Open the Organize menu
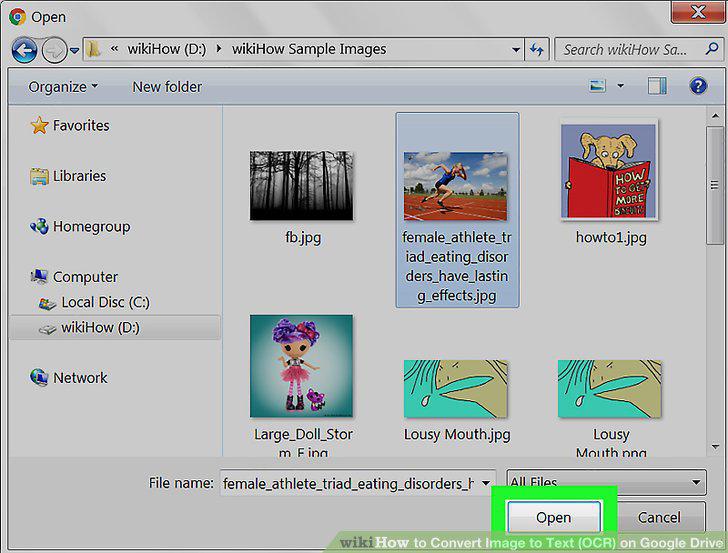The width and height of the screenshot is (728, 553). (63, 87)
